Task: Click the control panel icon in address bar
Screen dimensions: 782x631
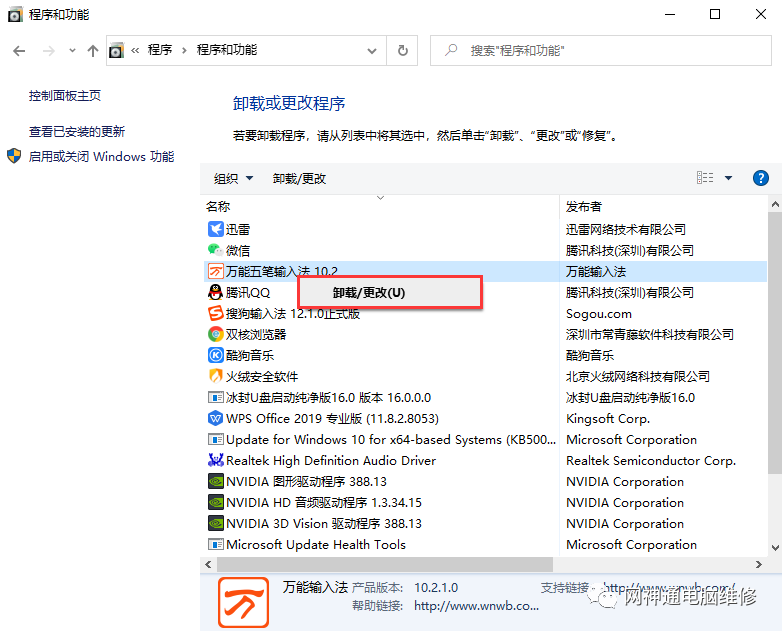Action: point(116,50)
